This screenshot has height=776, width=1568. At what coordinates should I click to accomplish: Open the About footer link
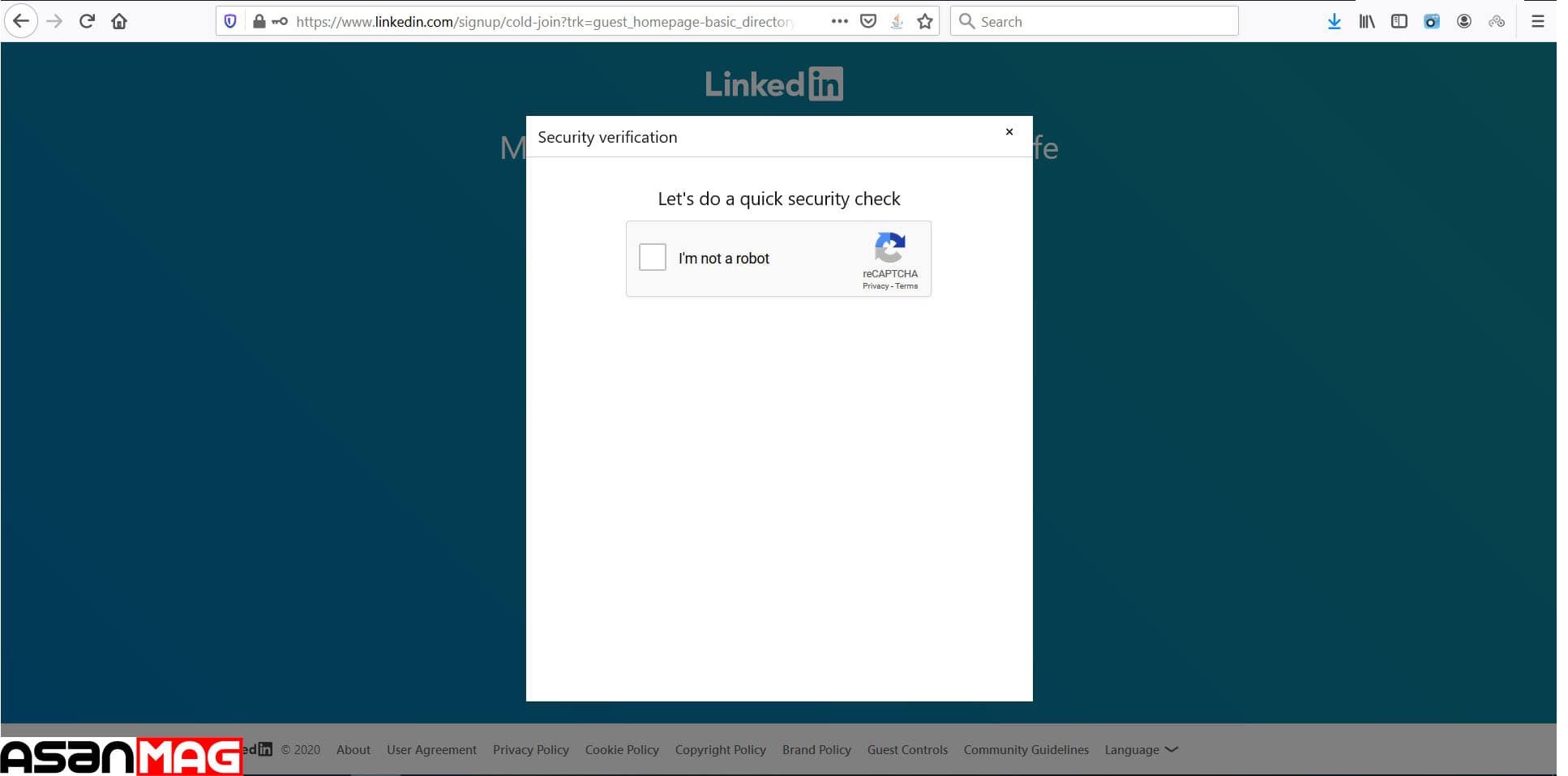tap(353, 749)
